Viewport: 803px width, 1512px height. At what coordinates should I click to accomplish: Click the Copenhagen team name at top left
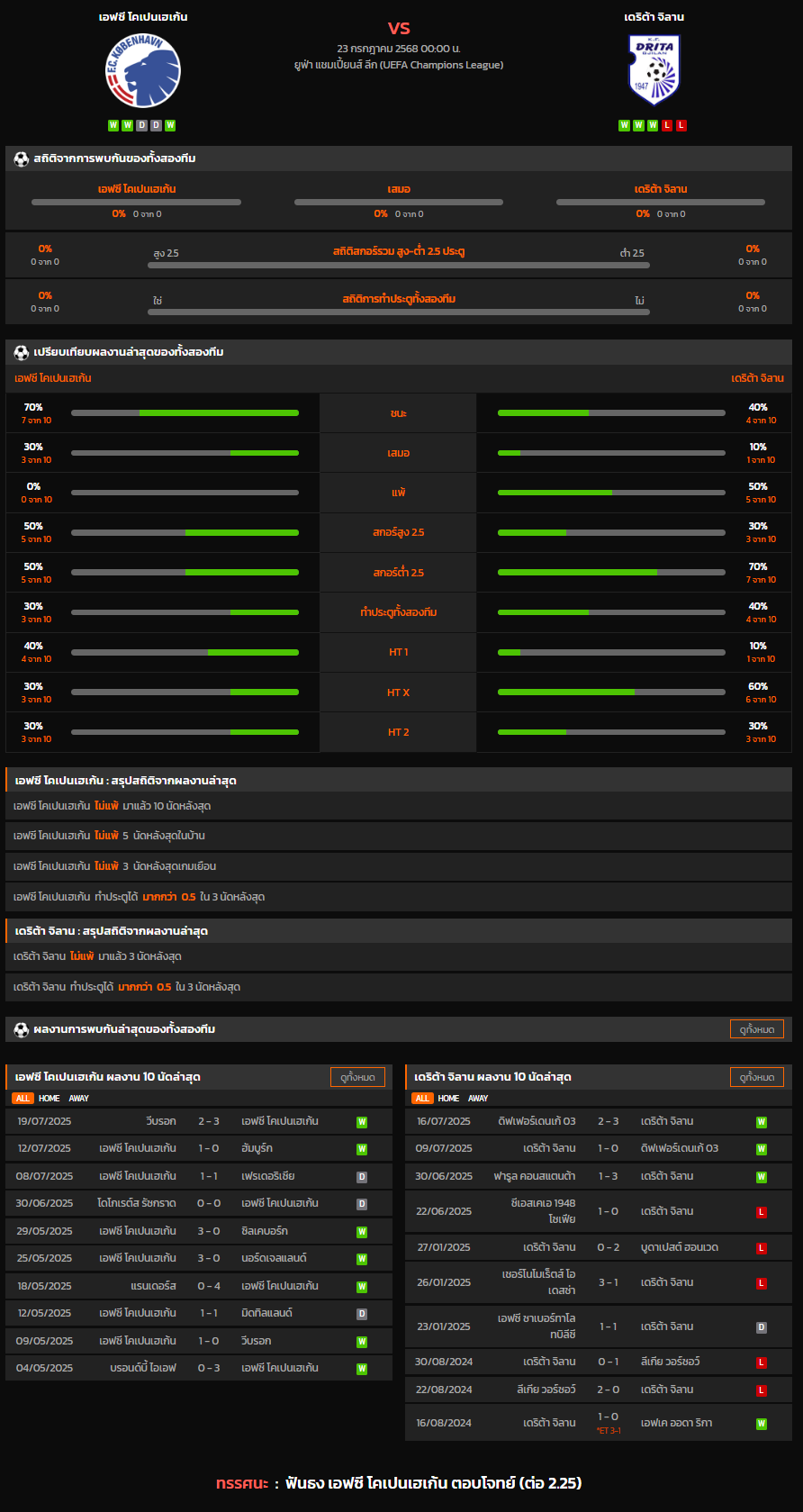(x=143, y=17)
